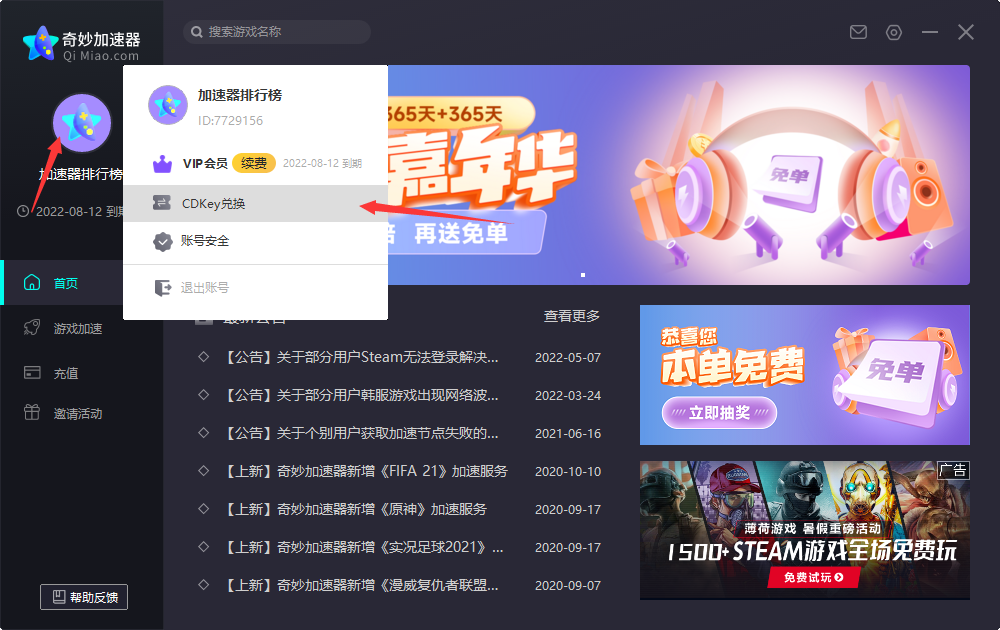Image resolution: width=1000 pixels, height=630 pixels.
Task: Click the date 2022-05-07
Action: tap(568, 357)
